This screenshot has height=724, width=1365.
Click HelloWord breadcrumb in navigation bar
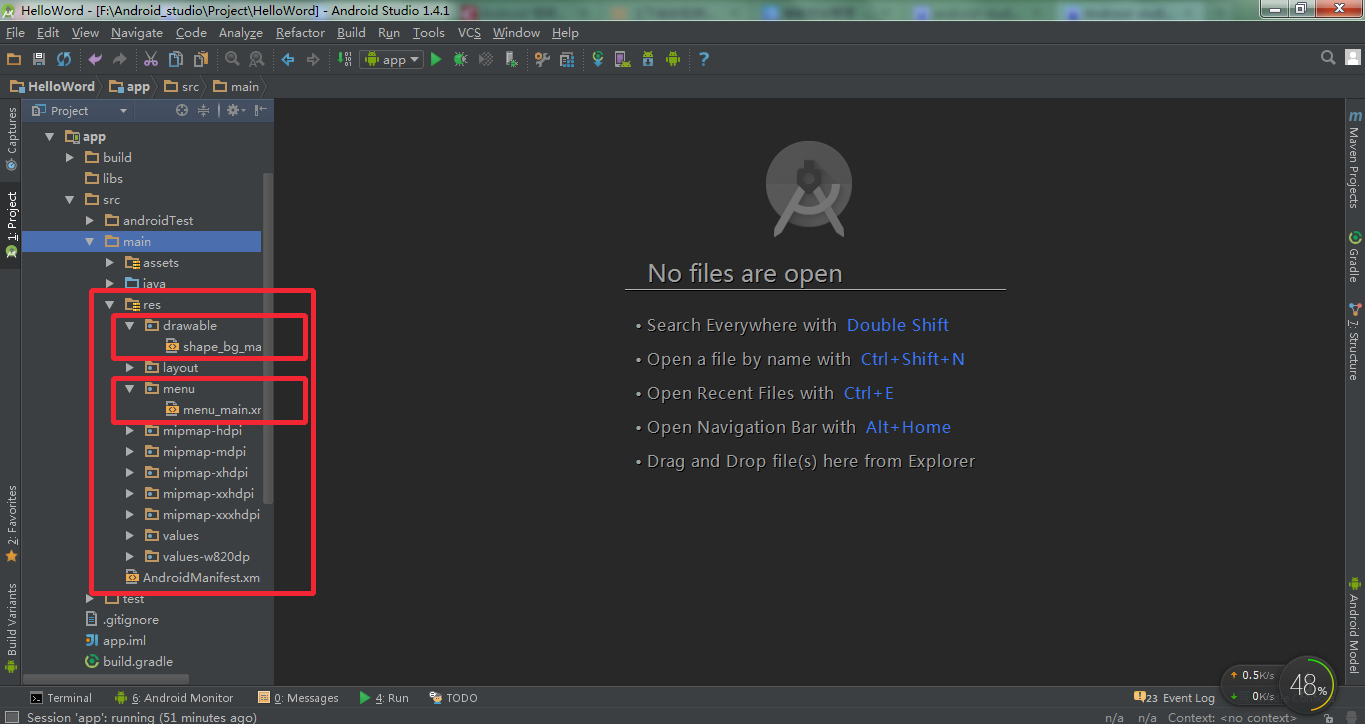tap(52, 87)
